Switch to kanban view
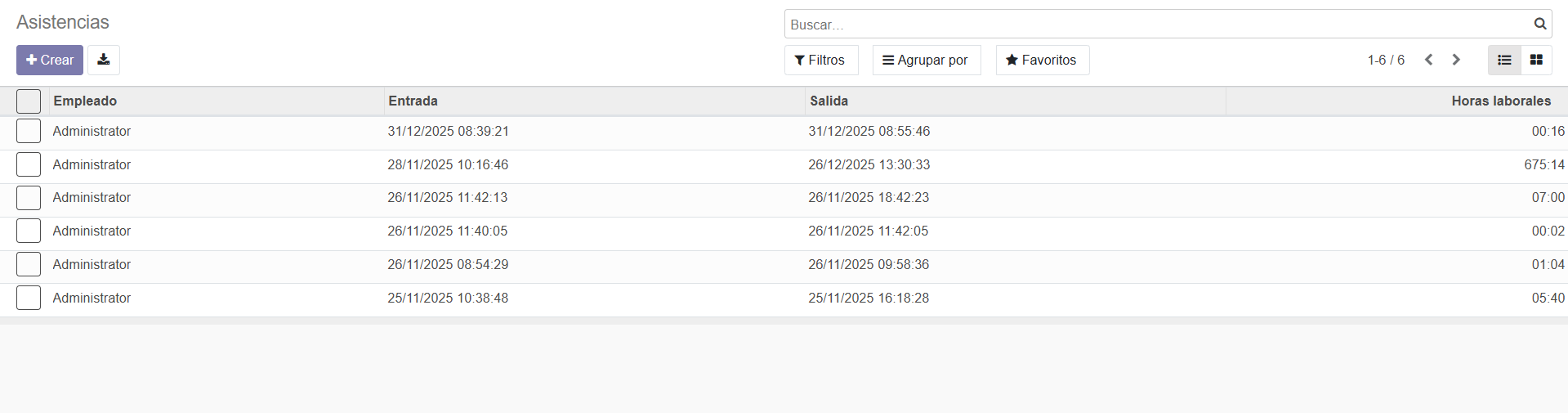 tap(1536, 60)
